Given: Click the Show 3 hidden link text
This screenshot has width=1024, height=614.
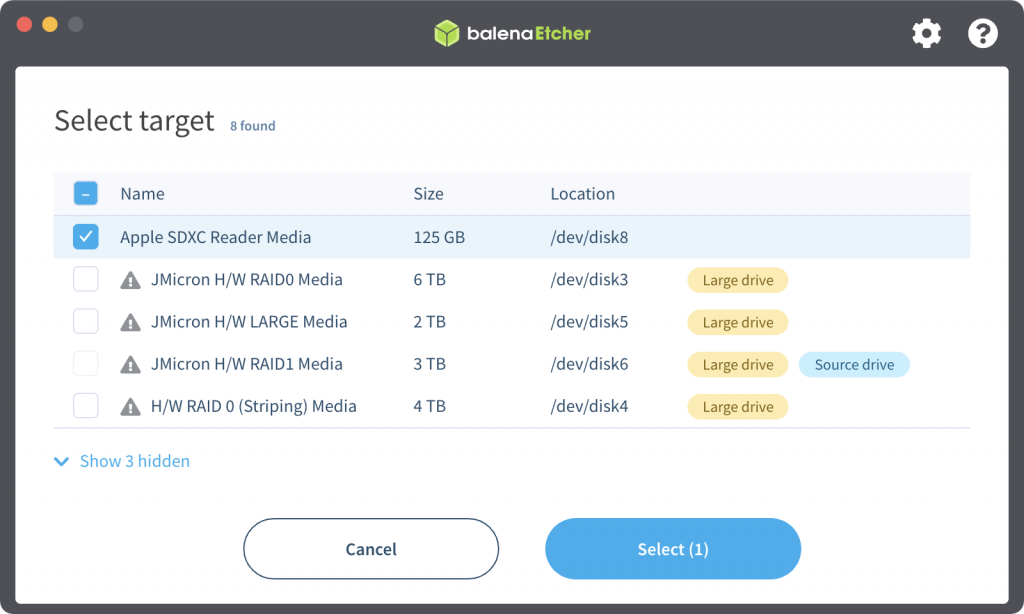Looking at the screenshot, I should pos(135,461).
